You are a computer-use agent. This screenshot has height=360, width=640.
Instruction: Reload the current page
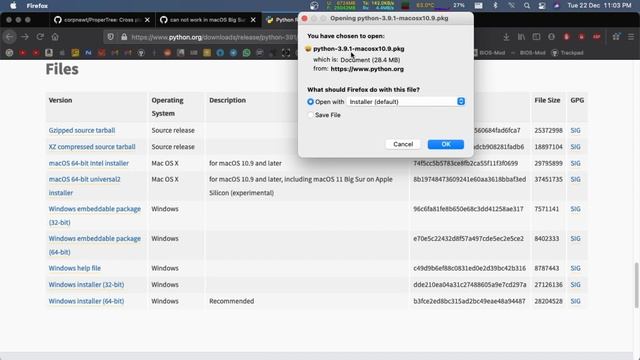click(x=40, y=37)
